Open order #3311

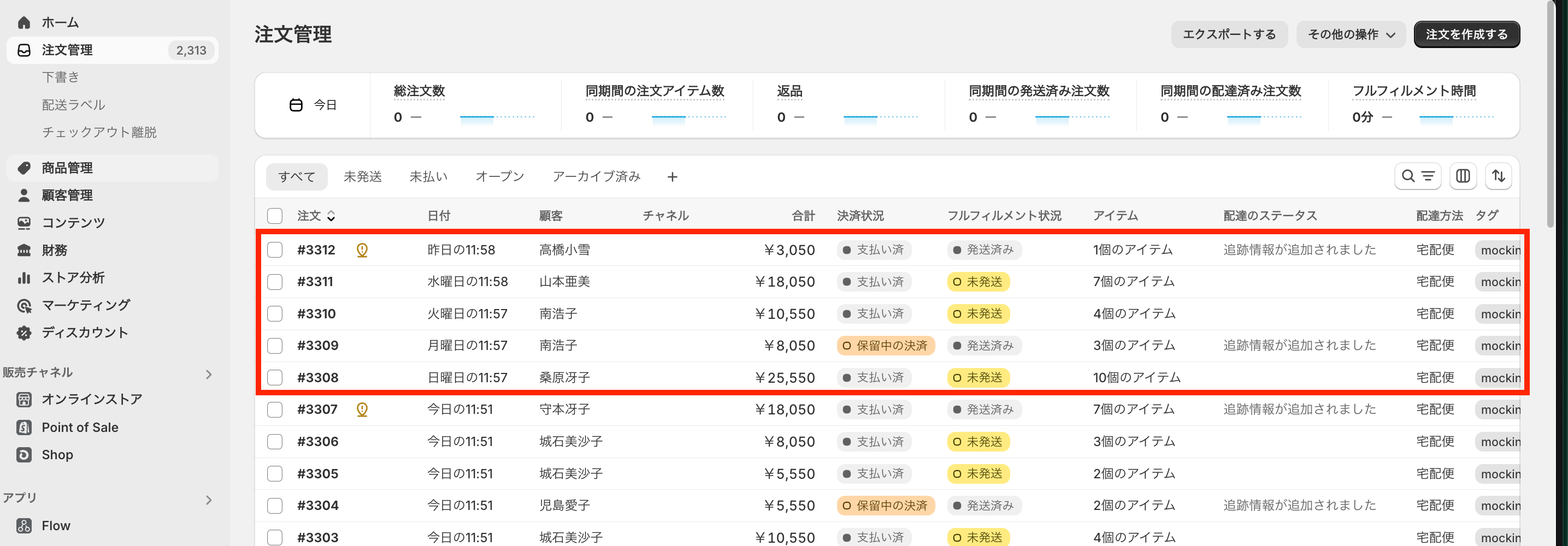[x=315, y=282]
